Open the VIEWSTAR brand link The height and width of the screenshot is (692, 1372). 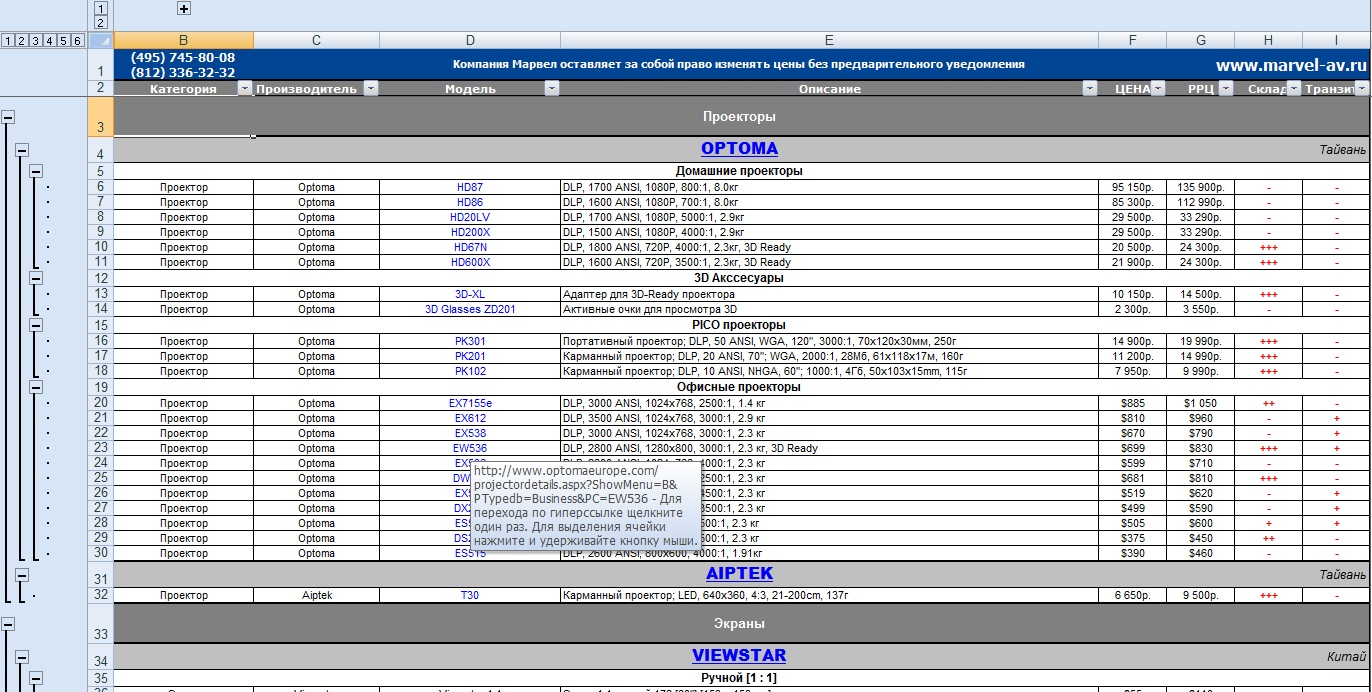click(739, 656)
